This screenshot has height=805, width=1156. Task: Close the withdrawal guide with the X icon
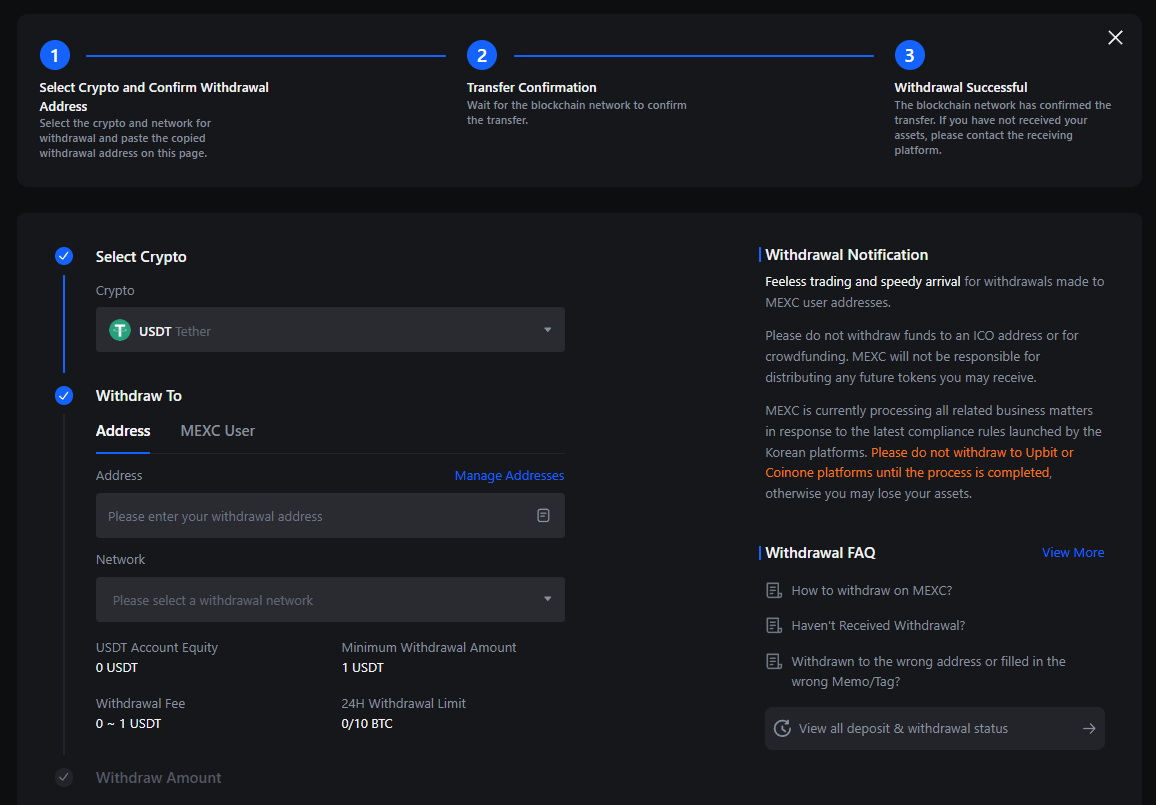click(x=1115, y=38)
